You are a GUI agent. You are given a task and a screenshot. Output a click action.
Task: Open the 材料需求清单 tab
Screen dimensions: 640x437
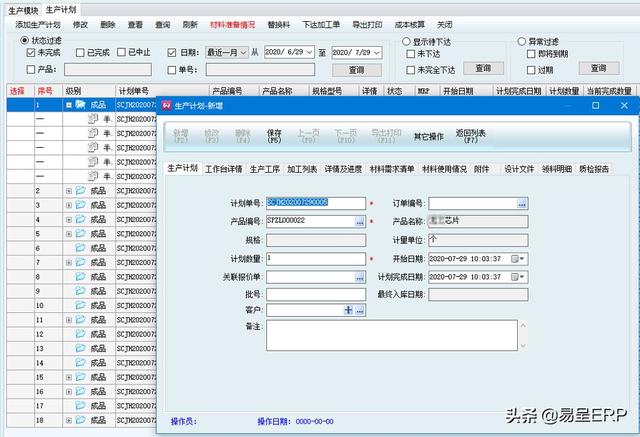click(393, 169)
